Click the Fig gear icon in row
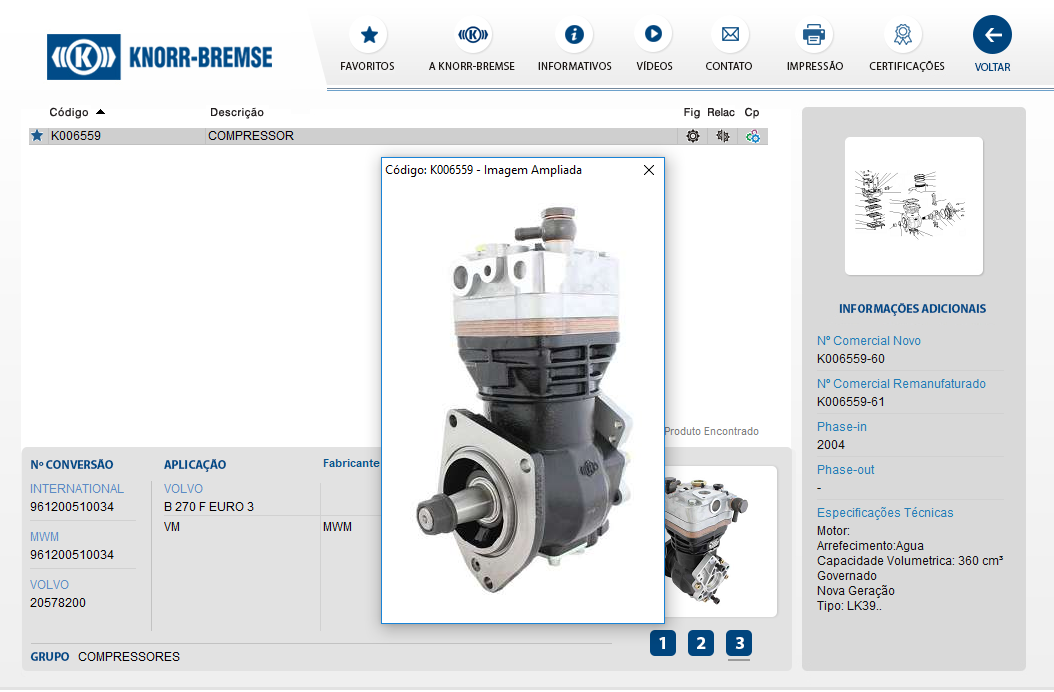The width and height of the screenshot is (1054, 692). click(x=692, y=136)
